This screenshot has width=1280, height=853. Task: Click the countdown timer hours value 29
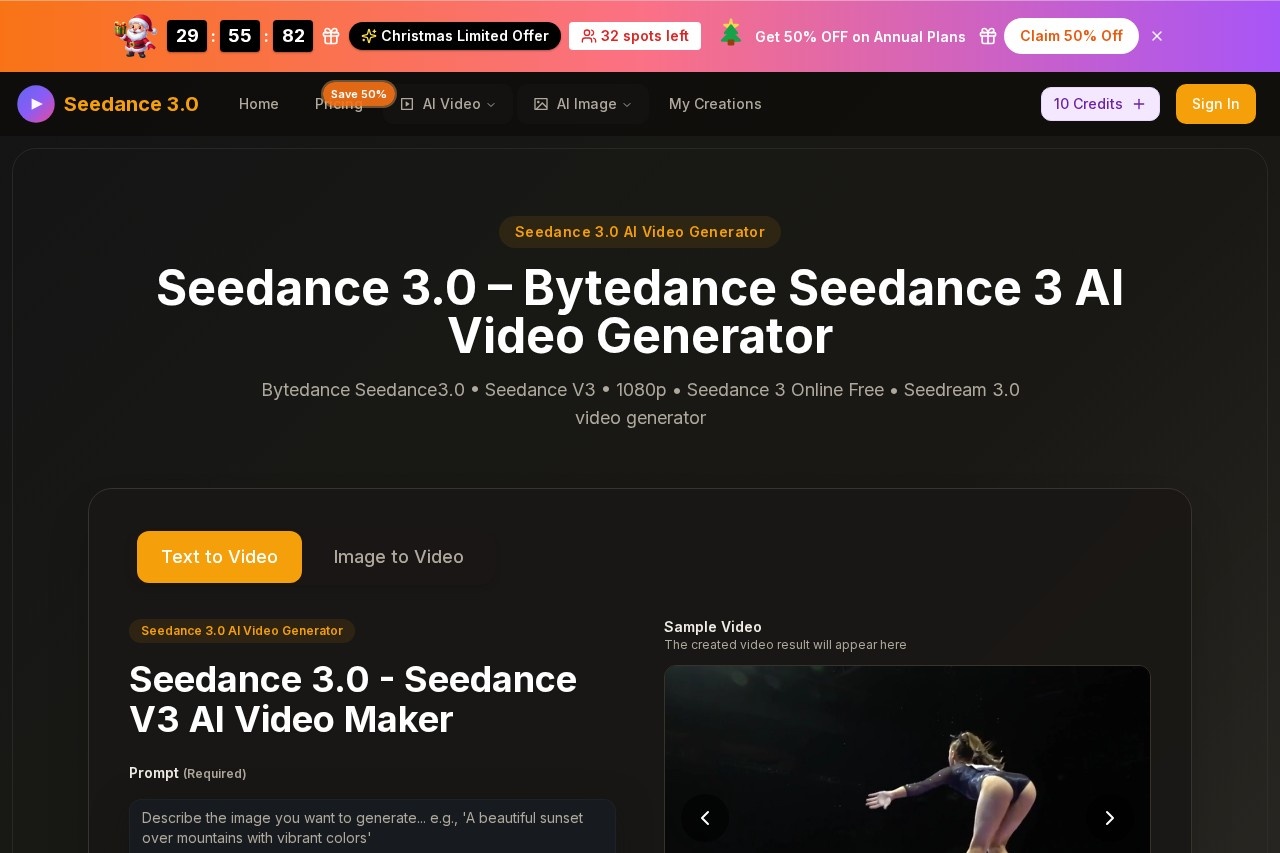[x=187, y=36]
